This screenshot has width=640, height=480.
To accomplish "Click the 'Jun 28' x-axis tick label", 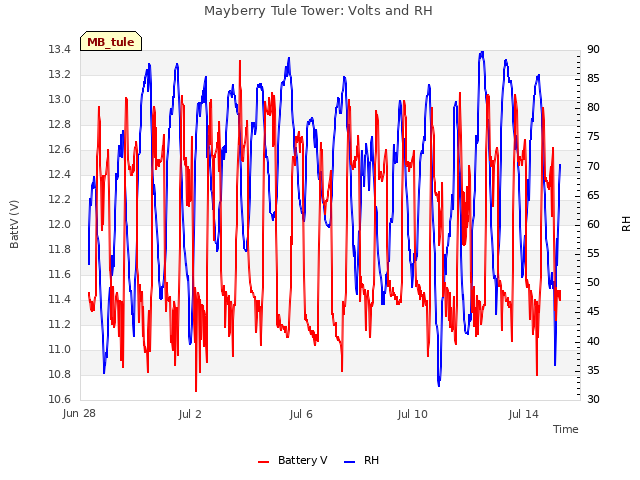I will [x=79, y=413].
